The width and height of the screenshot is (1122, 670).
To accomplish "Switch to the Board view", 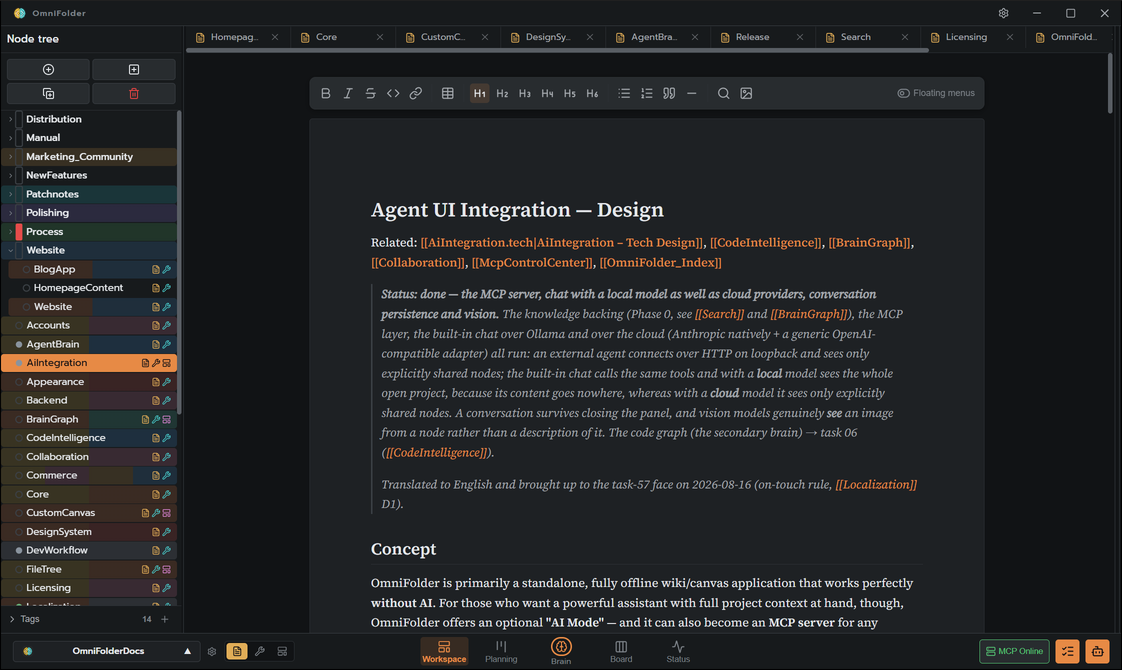I will coord(621,651).
